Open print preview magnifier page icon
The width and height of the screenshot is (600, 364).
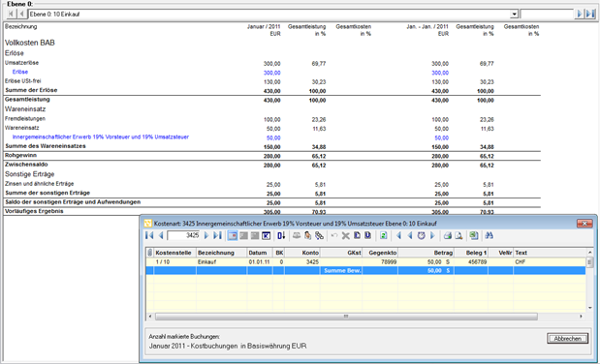[x=458, y=235]
